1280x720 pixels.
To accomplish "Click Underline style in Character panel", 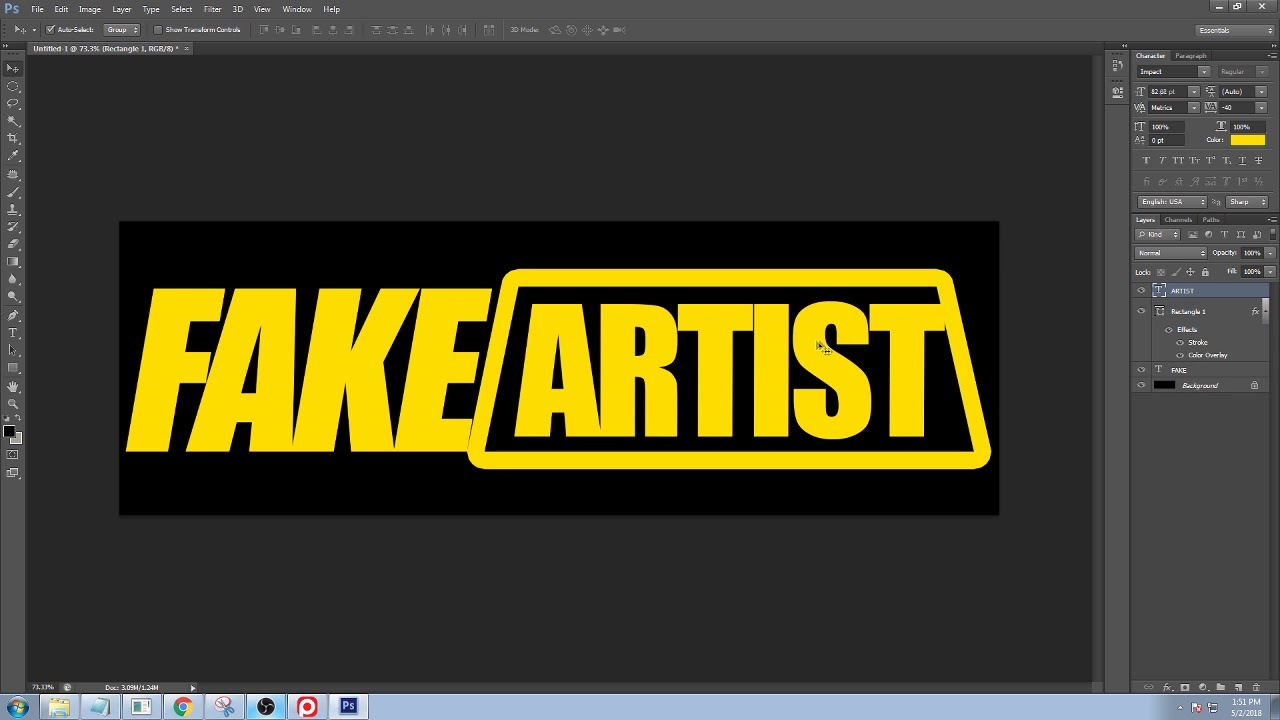I will [x=1242, y=161].
